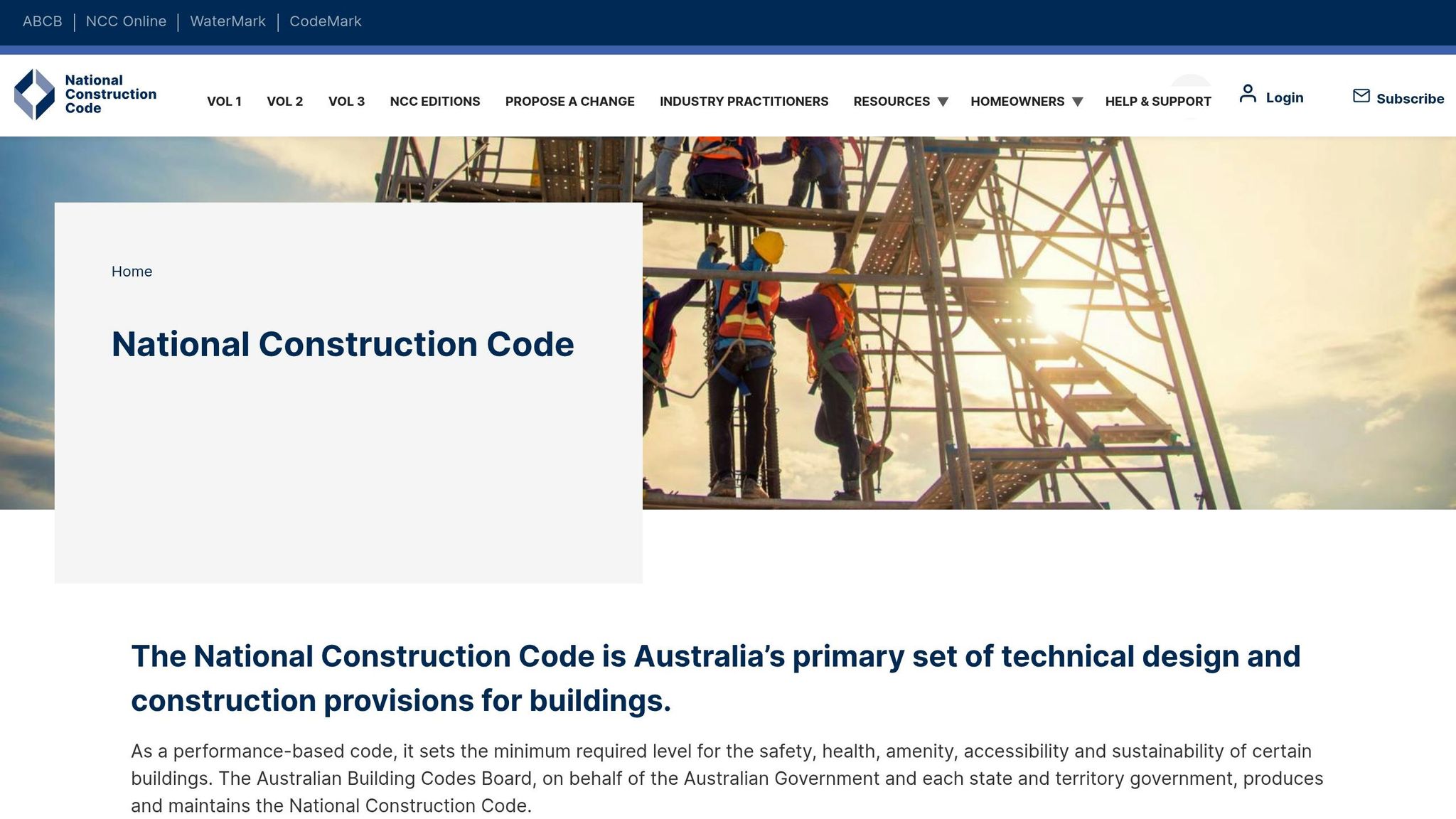Open the INDUSTRY PRACTITIONERS page
Screen dimensions: 1456x819
(x=744, y=102)
